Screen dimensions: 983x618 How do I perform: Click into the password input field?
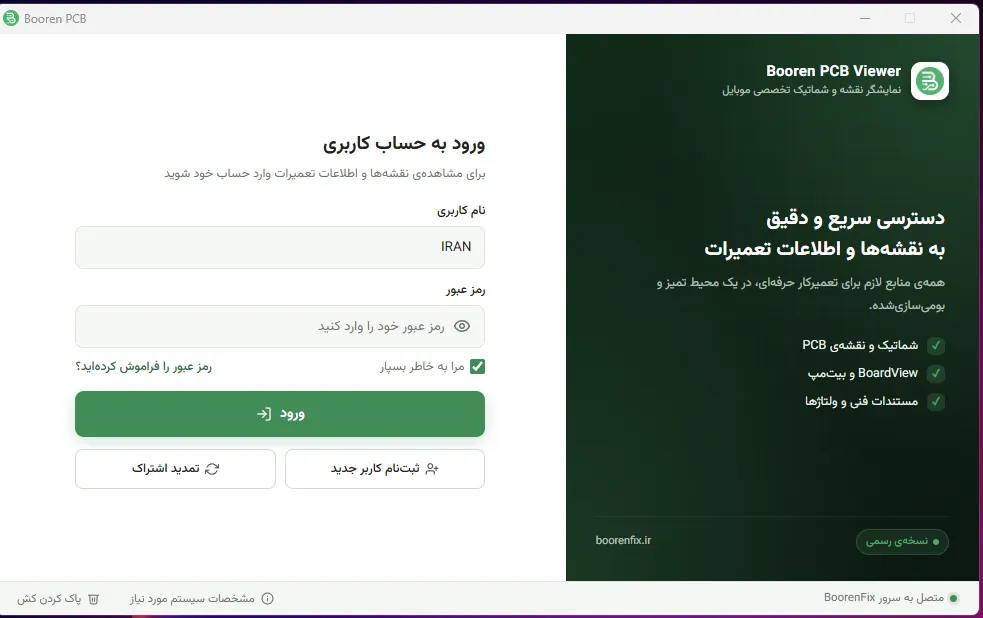pyautogui.click(x=280, y=326)
